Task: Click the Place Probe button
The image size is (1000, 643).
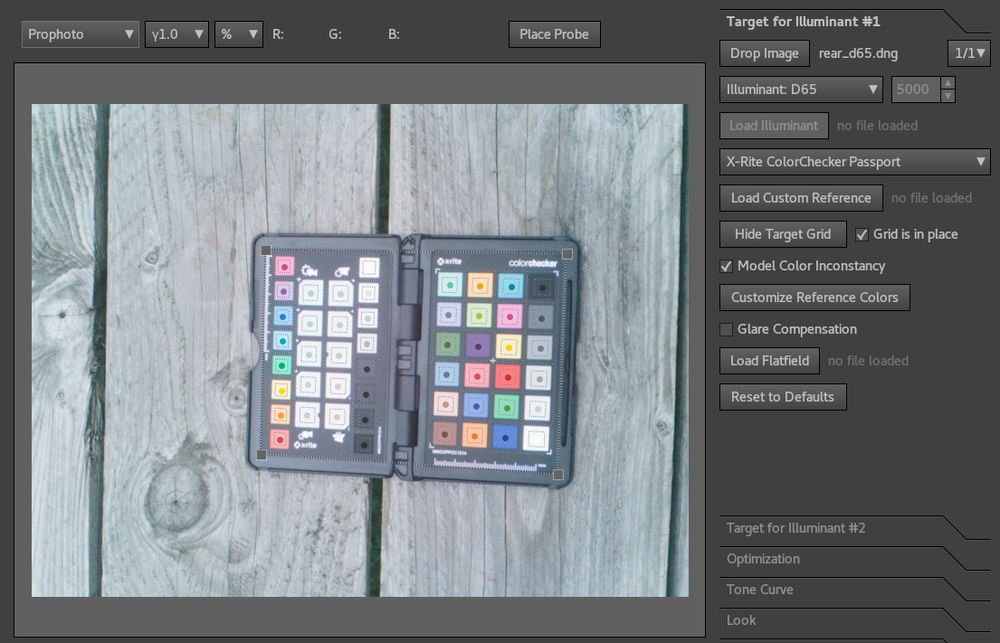Action: tap(554, 34)
